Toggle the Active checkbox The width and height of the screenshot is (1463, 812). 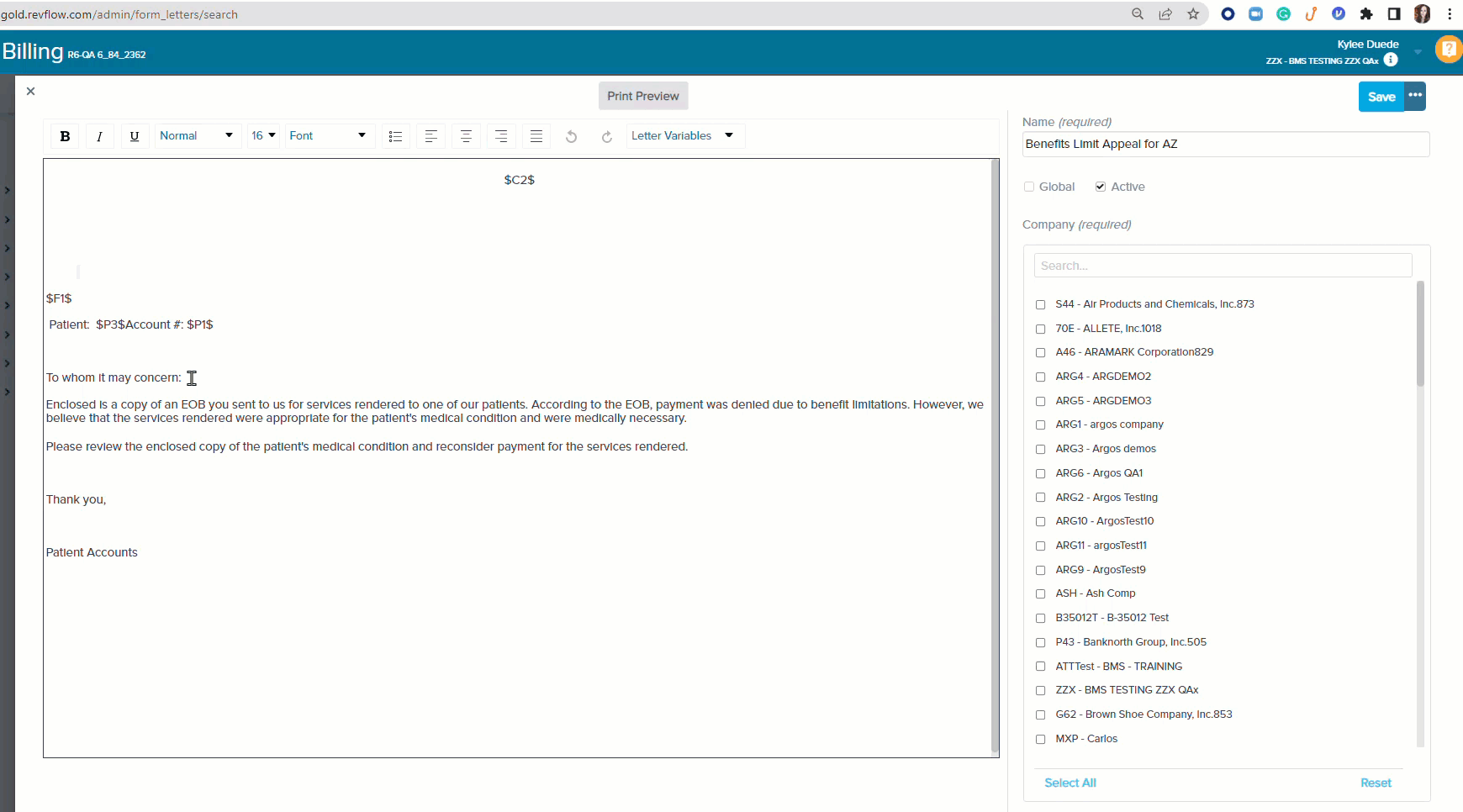click(1101, 187)
